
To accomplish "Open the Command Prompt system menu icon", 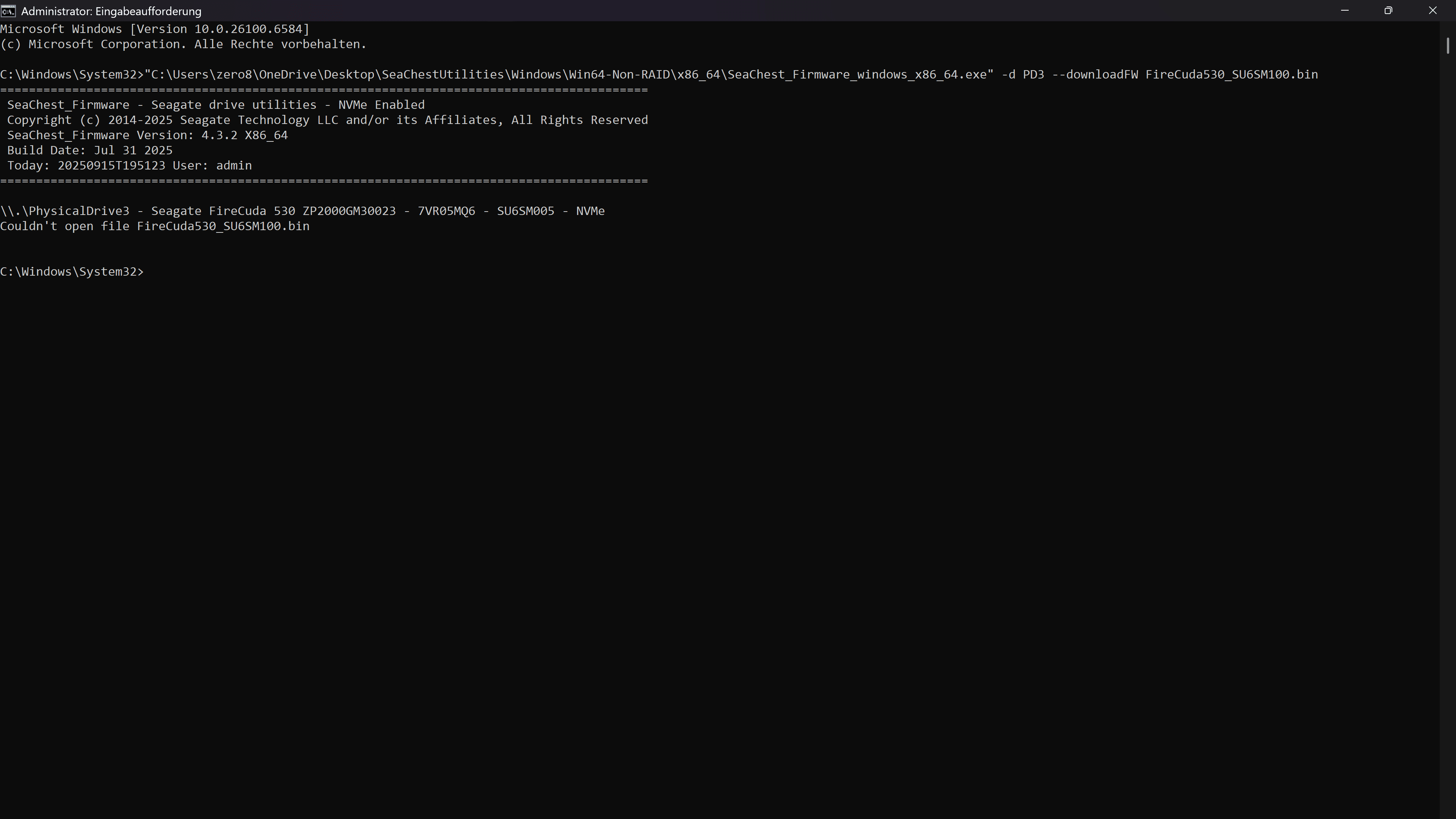I will click(x=8, y=11).
